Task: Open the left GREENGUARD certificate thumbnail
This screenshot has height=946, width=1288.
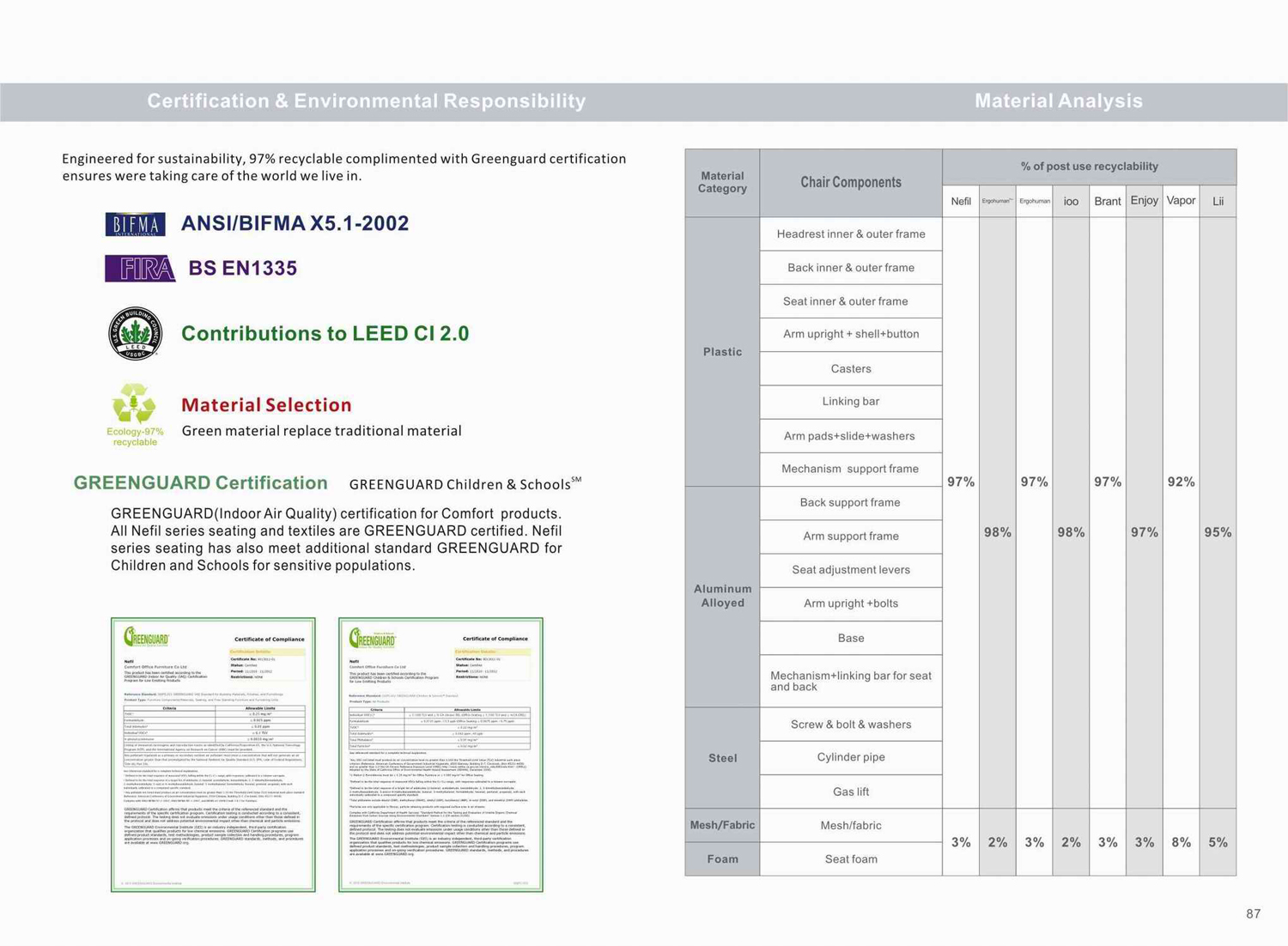Action: [x=213, y=755]
